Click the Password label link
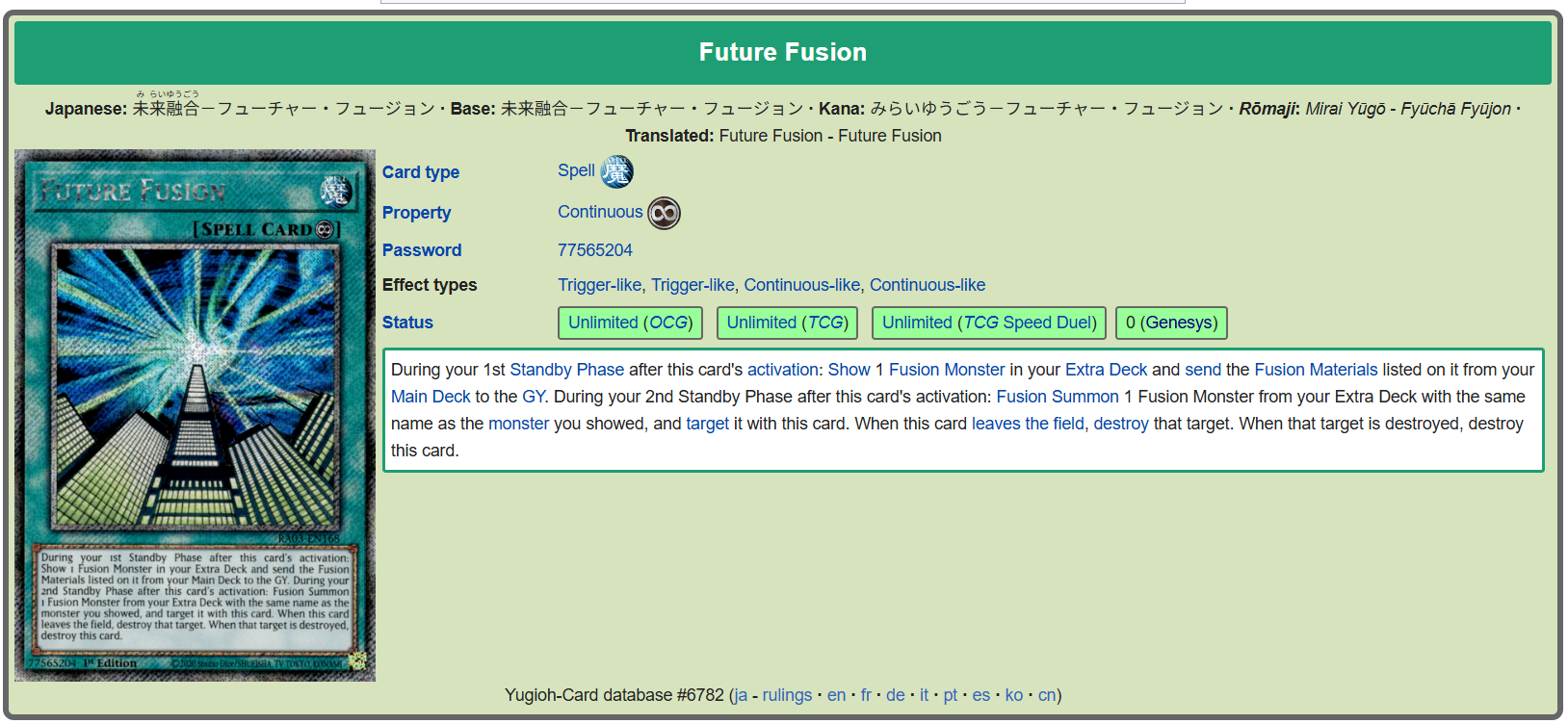Viewport: 1568px width, 724px height. (422, 250)
